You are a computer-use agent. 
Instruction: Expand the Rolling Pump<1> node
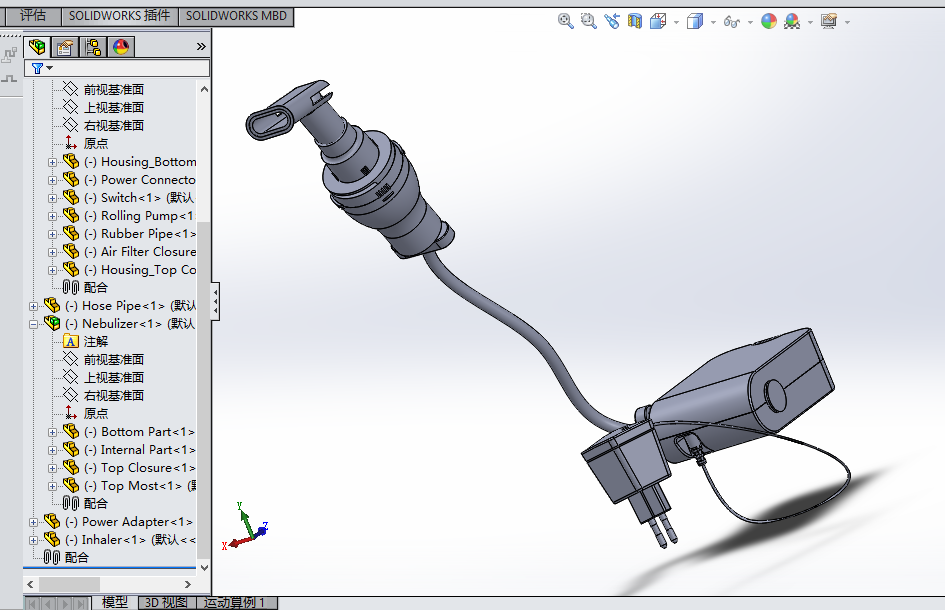tap(52, 216)
